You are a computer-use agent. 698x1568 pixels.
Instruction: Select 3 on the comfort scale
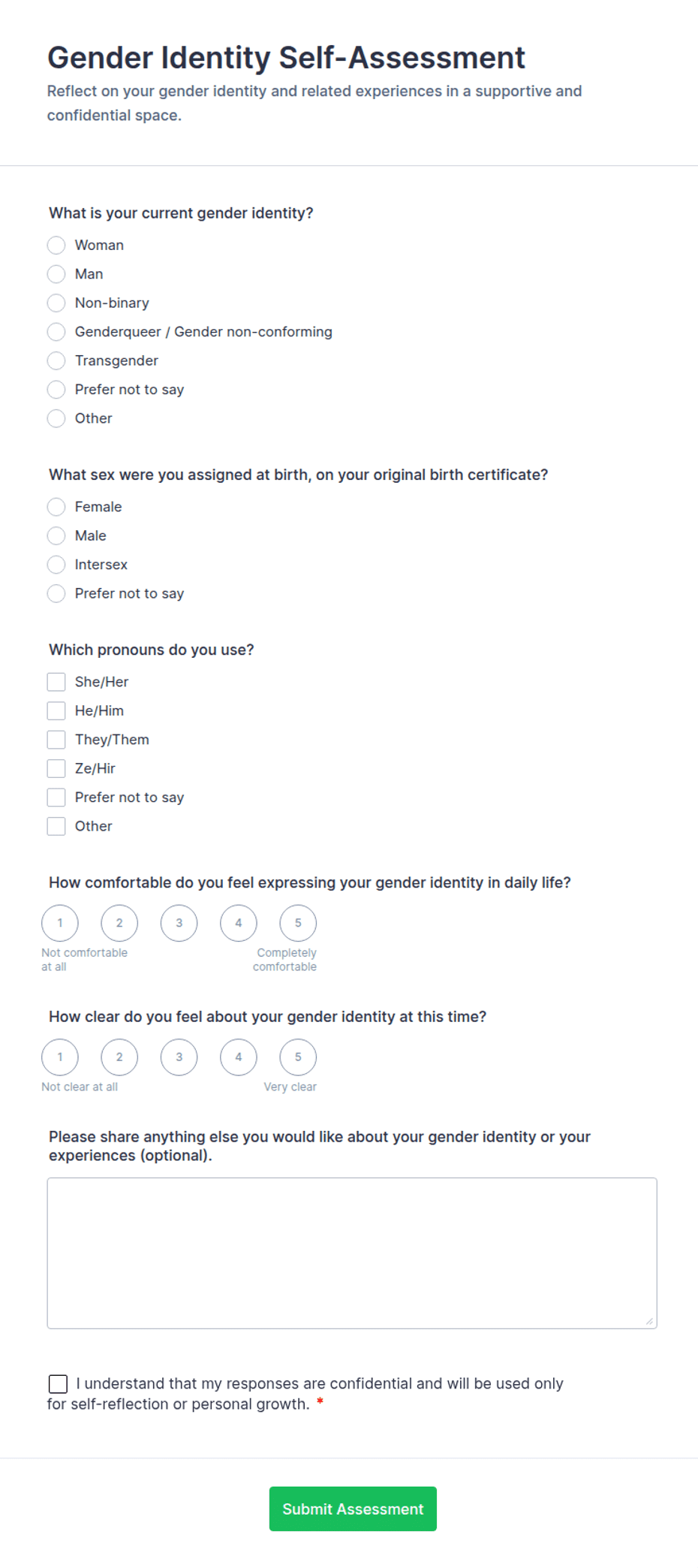179,923
